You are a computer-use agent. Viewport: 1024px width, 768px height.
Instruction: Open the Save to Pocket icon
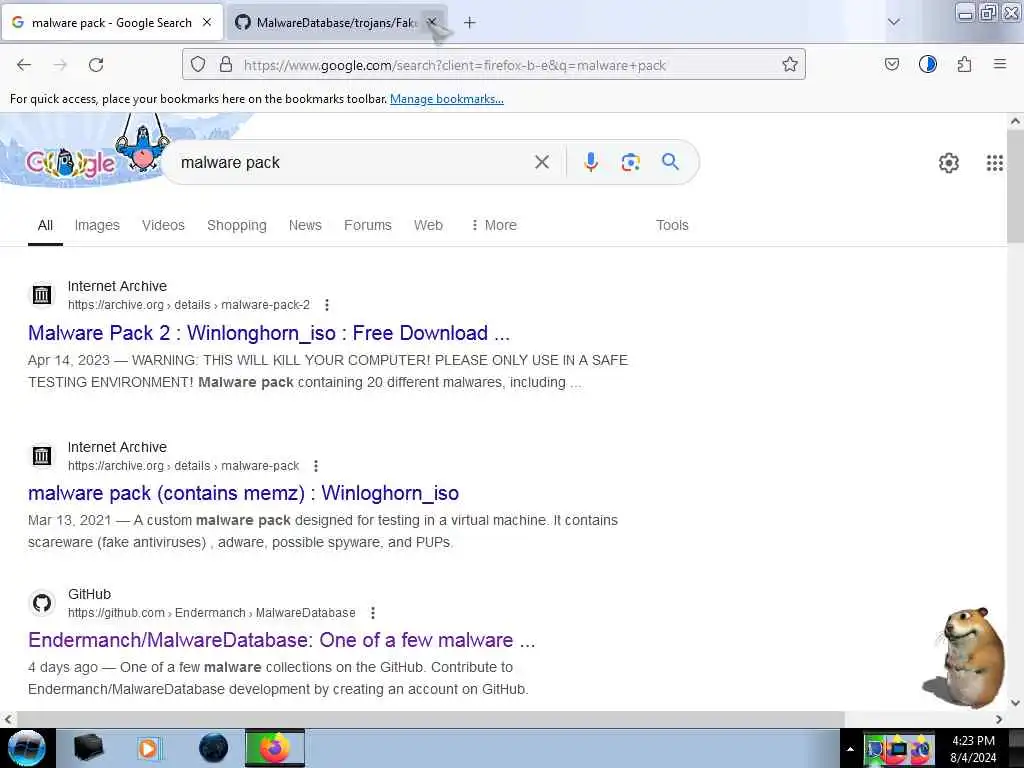click(x=891, y=64)
